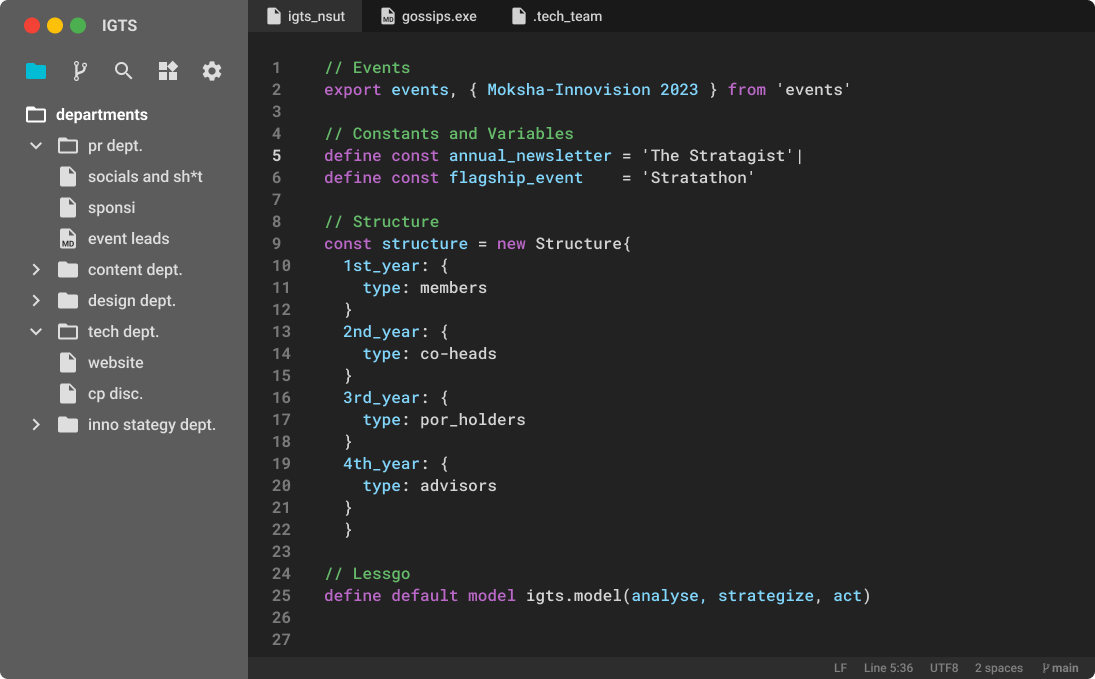Screen dimensions: 1095x679
Task: Click the file icon beside cp disc.
Action: (68, 393)
